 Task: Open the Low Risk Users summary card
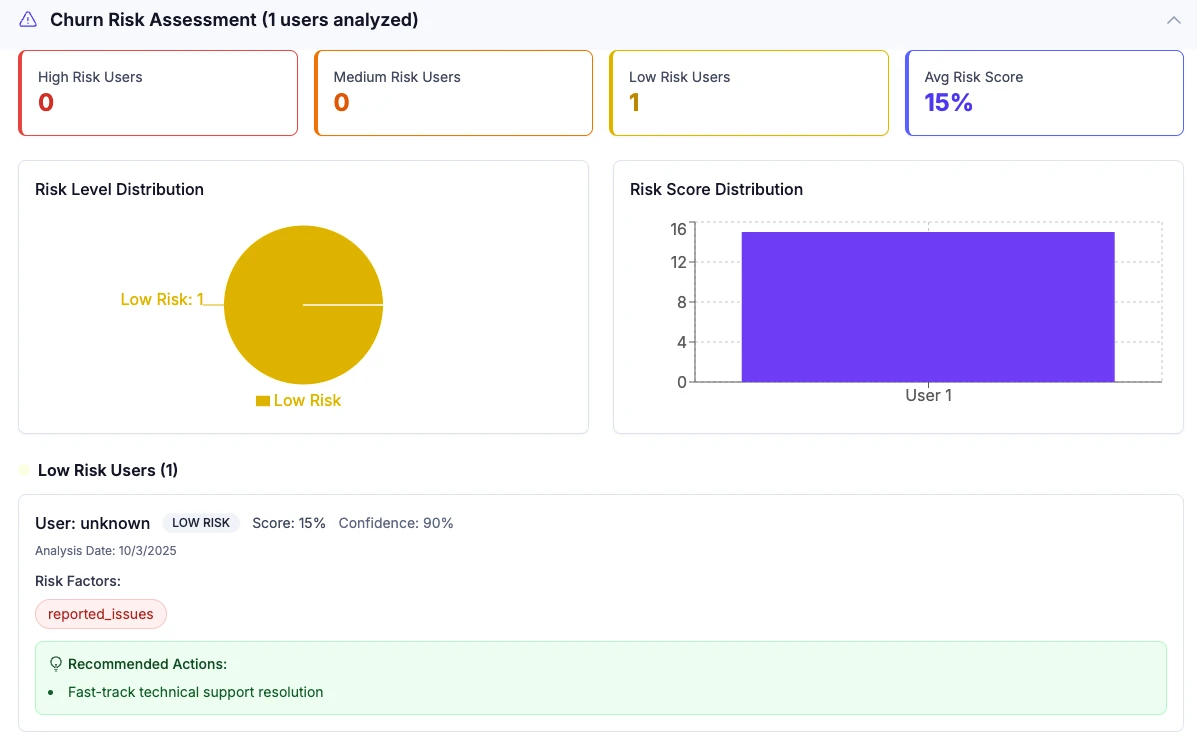point(749,93)
